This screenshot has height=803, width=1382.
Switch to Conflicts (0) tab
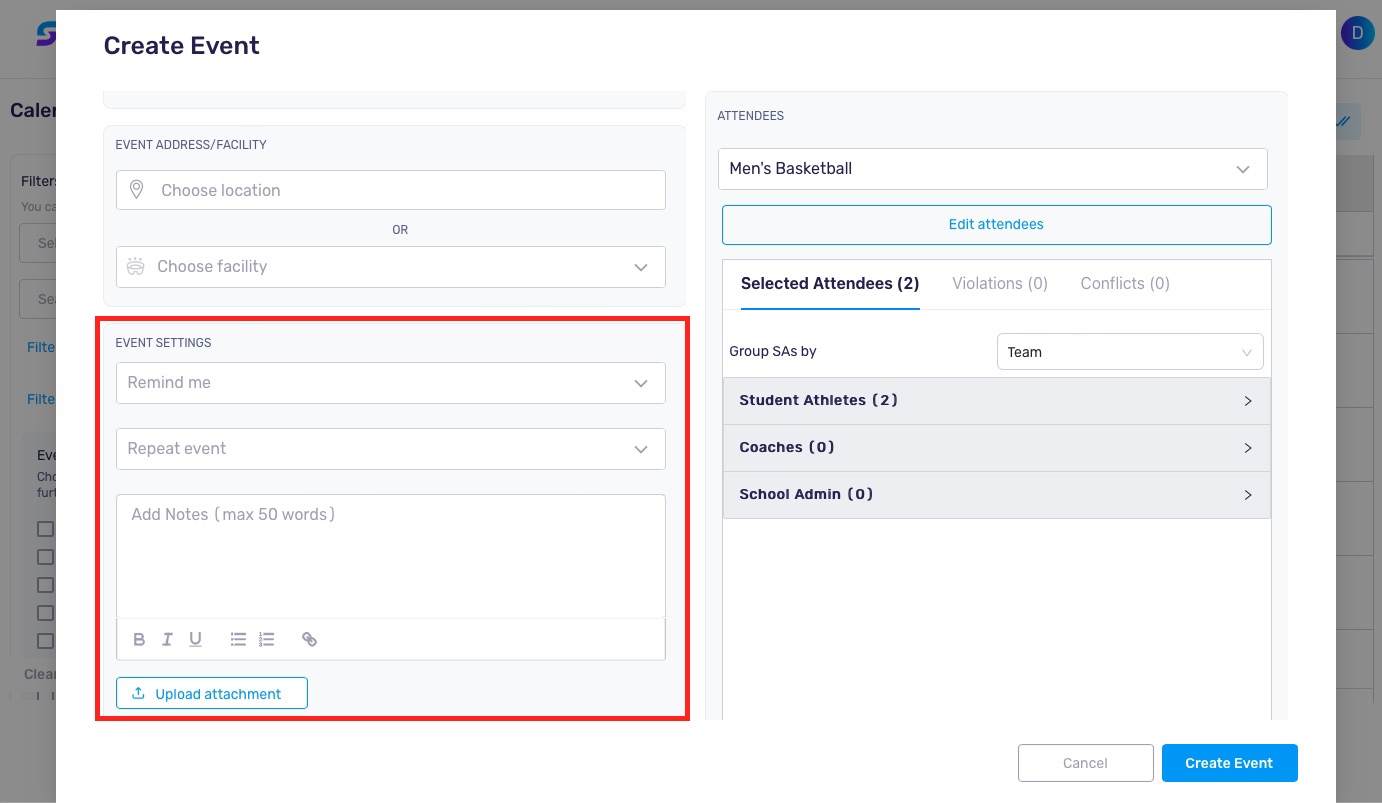pyautogui.click(x=1125, y=284)
